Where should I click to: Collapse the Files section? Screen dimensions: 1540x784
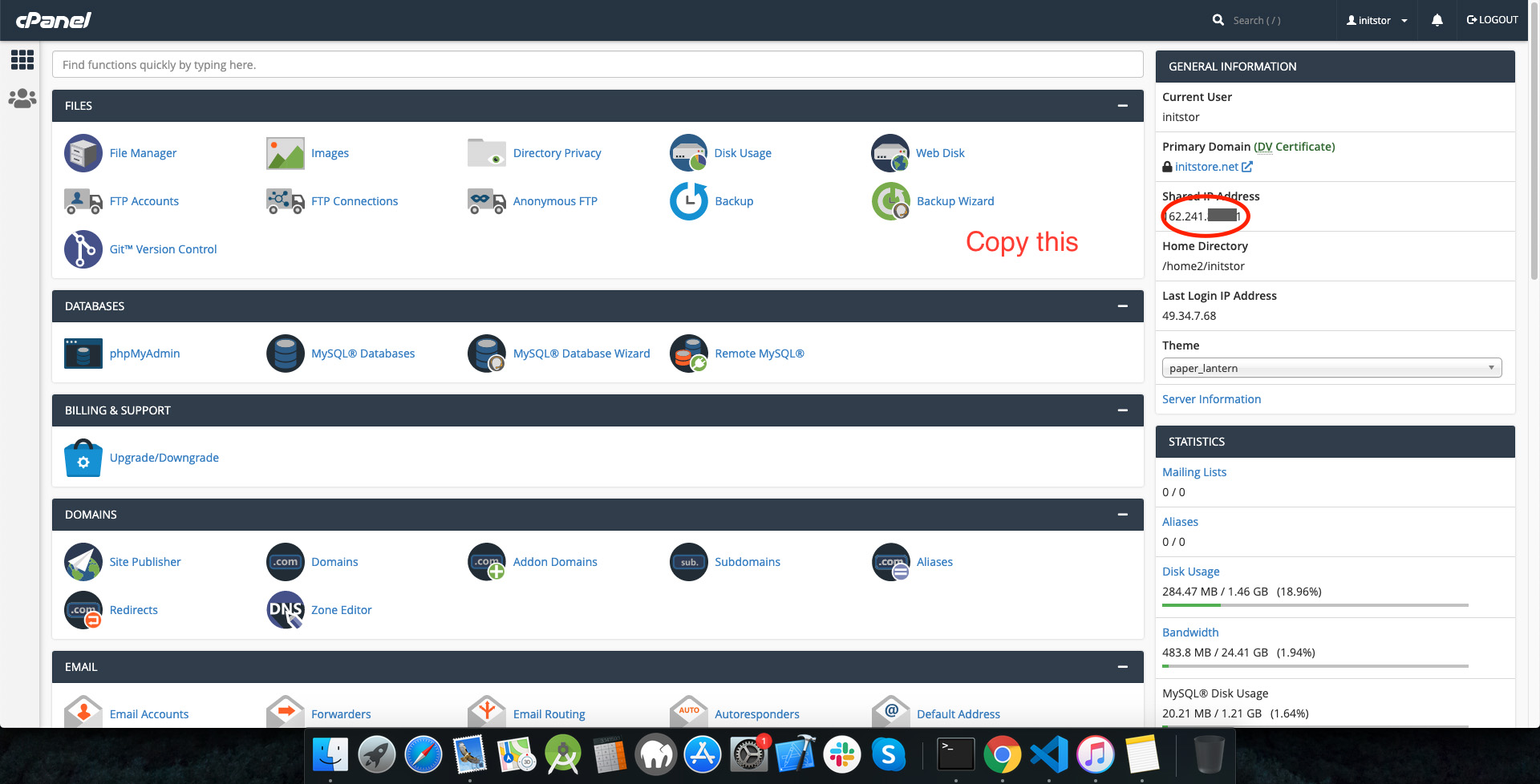(x=1122, y=106)
